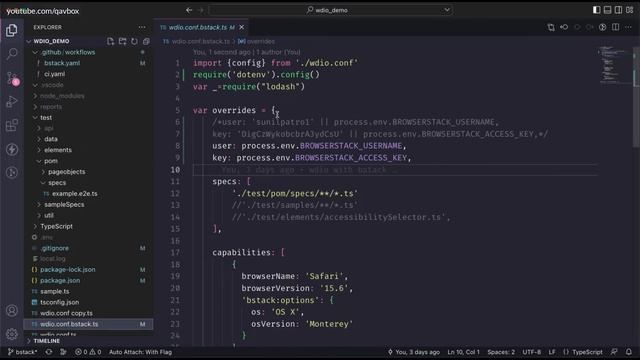Toggle the primary sidebar layout icon
This screenshot has height=360, width=640.
click(x=596, y=10)
